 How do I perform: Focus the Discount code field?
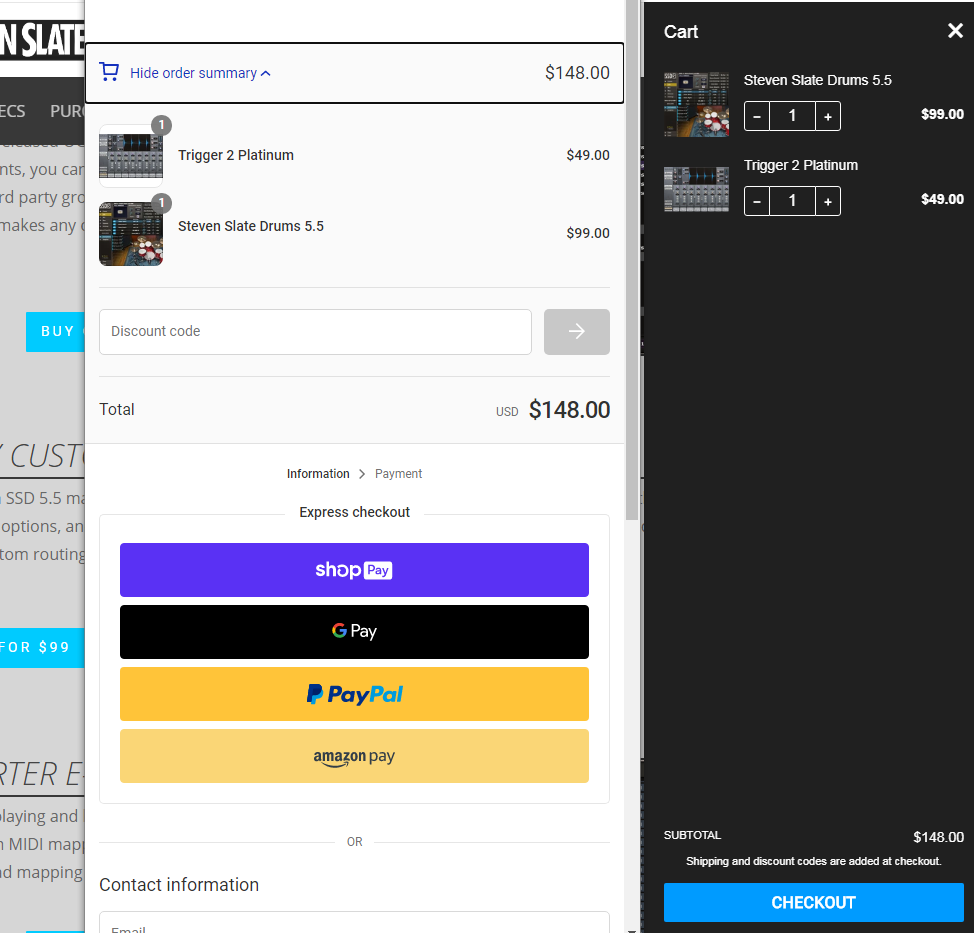click(x=316, y=332)
